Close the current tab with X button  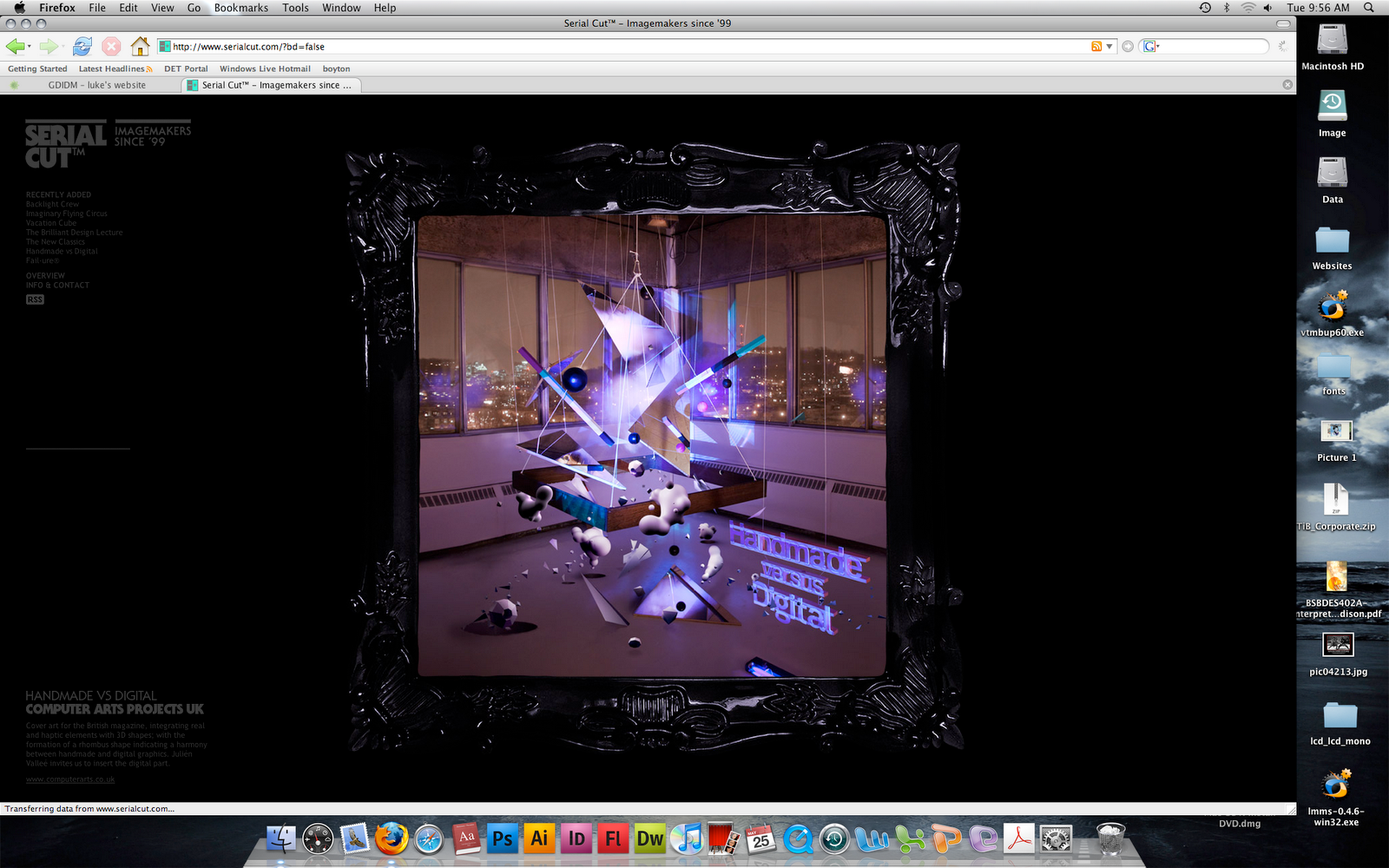pyautogui.click(x=1287, y=85)
